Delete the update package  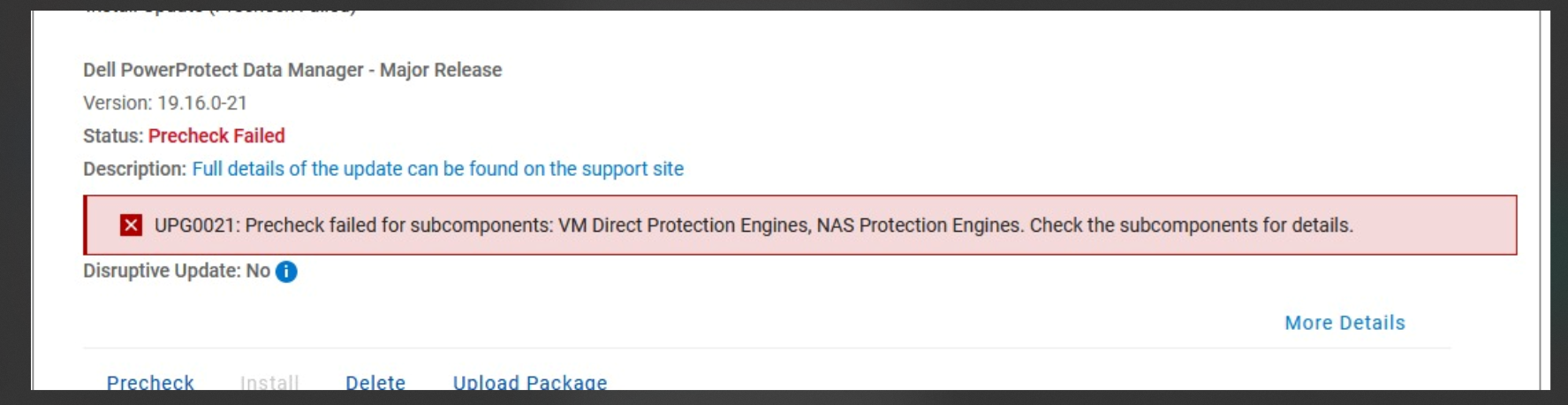point(375,382)
